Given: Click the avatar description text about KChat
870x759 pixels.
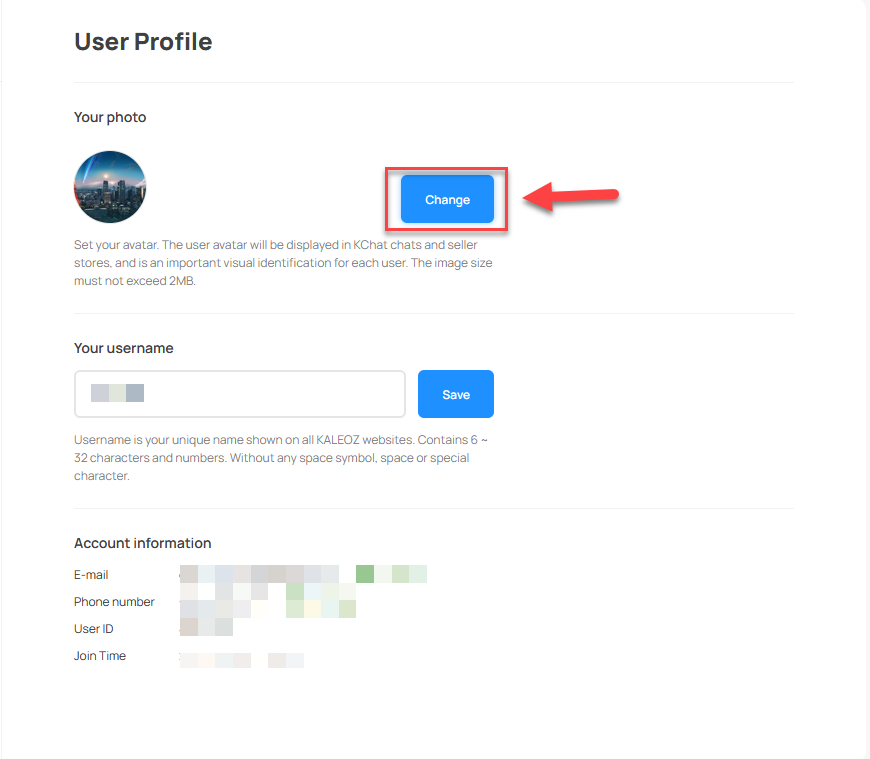Looking at the screenshot, I should tap(283, 262).
